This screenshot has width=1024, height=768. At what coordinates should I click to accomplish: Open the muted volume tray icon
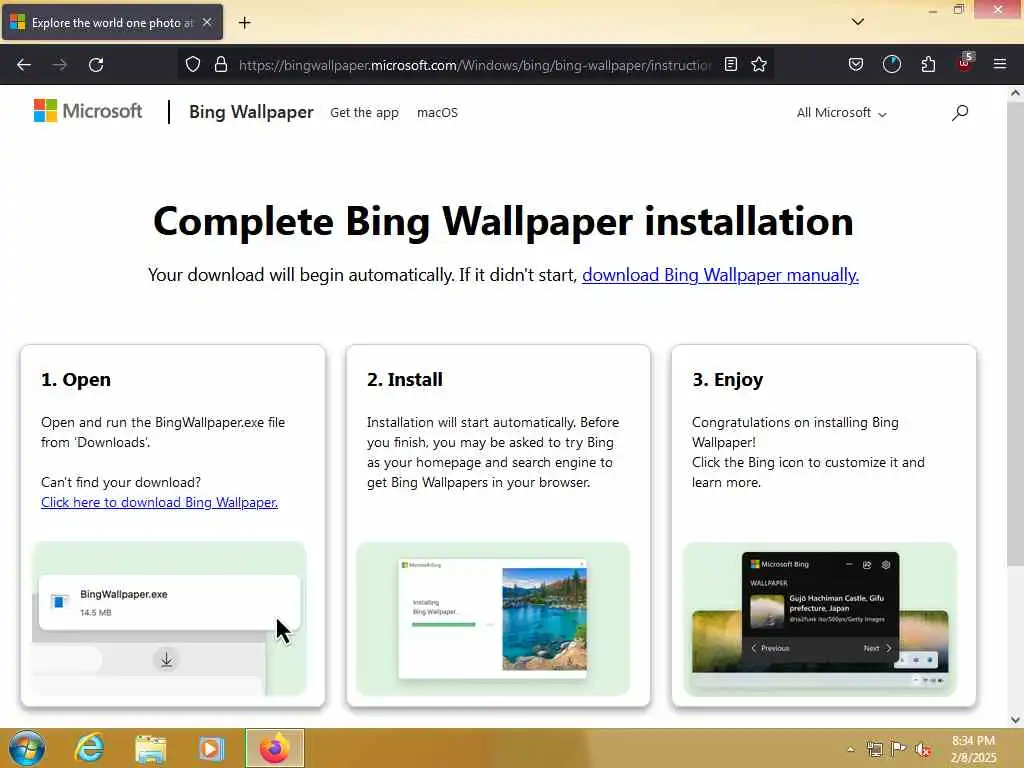(923, 749)
